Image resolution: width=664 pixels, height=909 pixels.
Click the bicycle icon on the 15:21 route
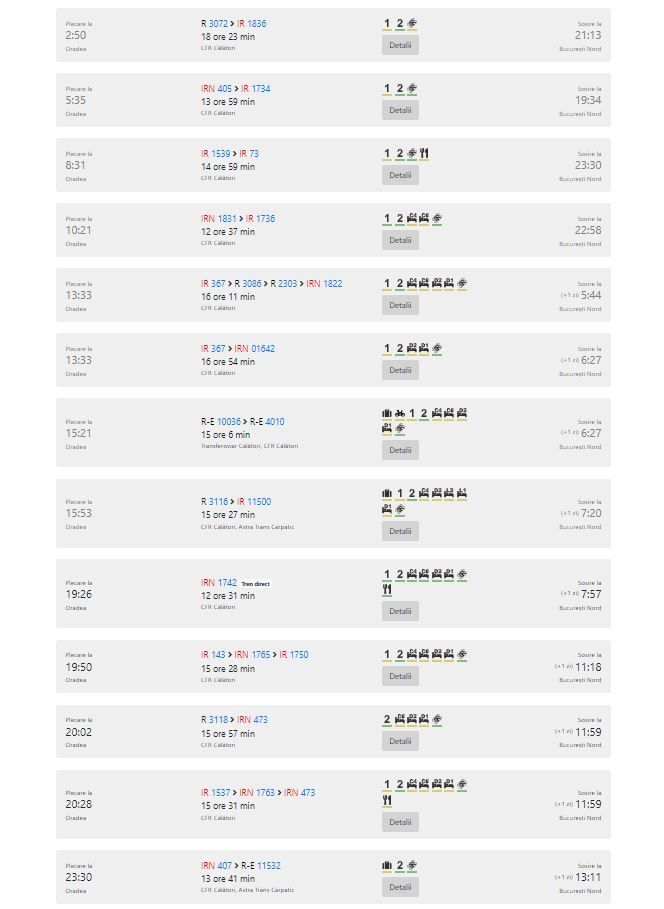tap(400, 413)
